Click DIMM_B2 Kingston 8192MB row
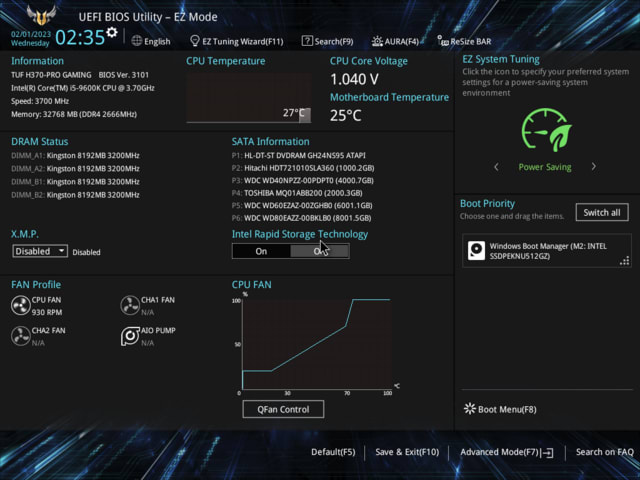 coord(76,195)
